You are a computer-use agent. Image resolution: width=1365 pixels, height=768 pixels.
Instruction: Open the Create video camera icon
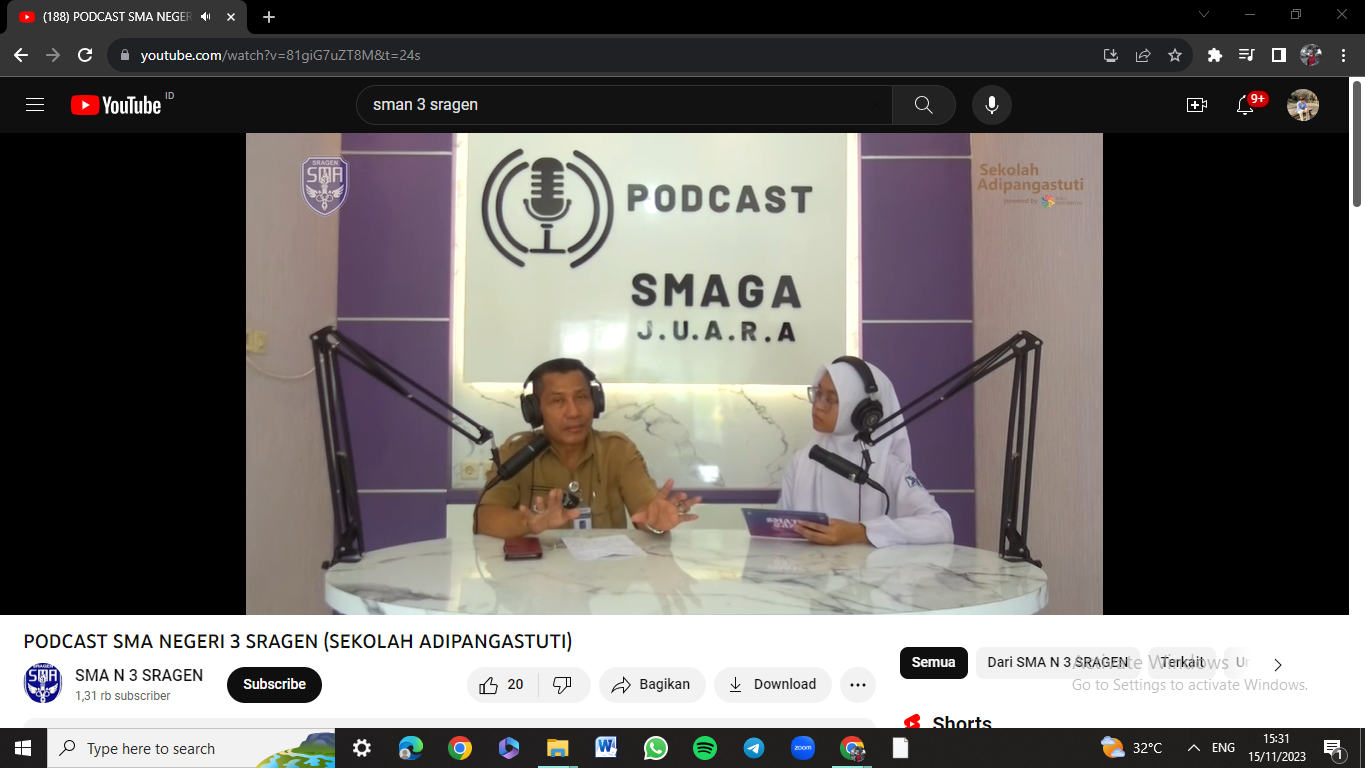click(1196, 105)
